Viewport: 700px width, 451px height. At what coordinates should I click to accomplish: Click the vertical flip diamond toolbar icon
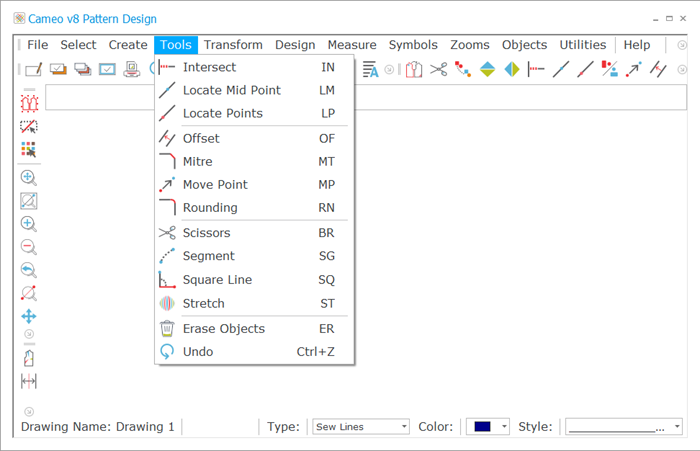tap(488, 69)
